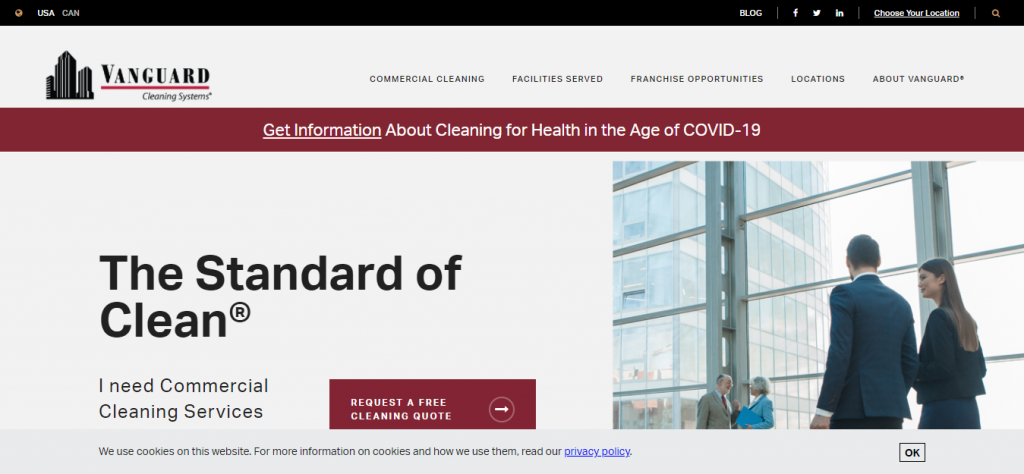Click the globe icon in top bar
The width and height of the screenshot is (1024, 474).
18,13
